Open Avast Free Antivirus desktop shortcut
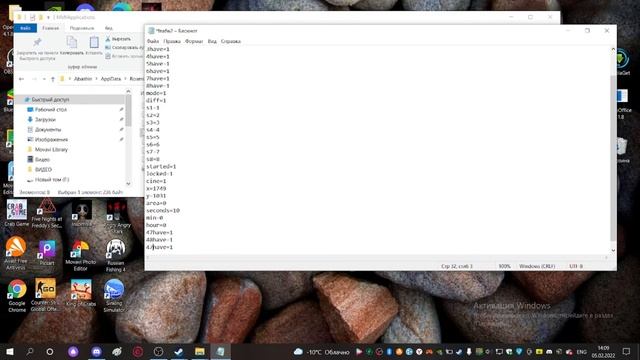This screenshot has height=360, width=640. click(x=16, y=253)
